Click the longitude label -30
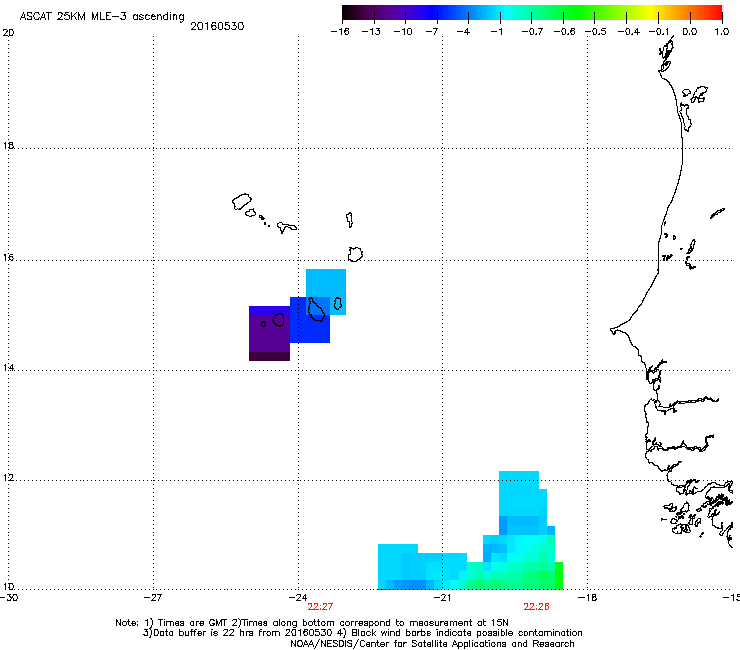The image size is (740, 650). pyautogui.click(x=9, y=598)
